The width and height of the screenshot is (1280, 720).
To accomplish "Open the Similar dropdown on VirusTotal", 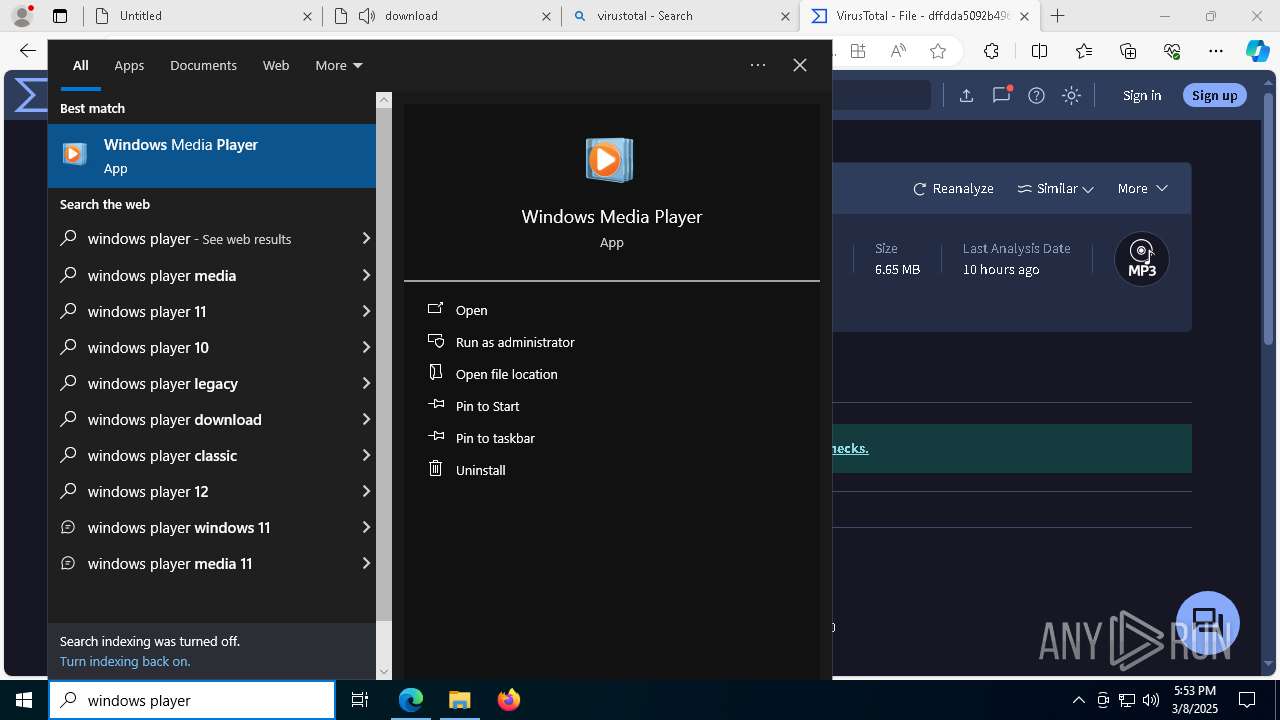I will [x=1055, y=188].
